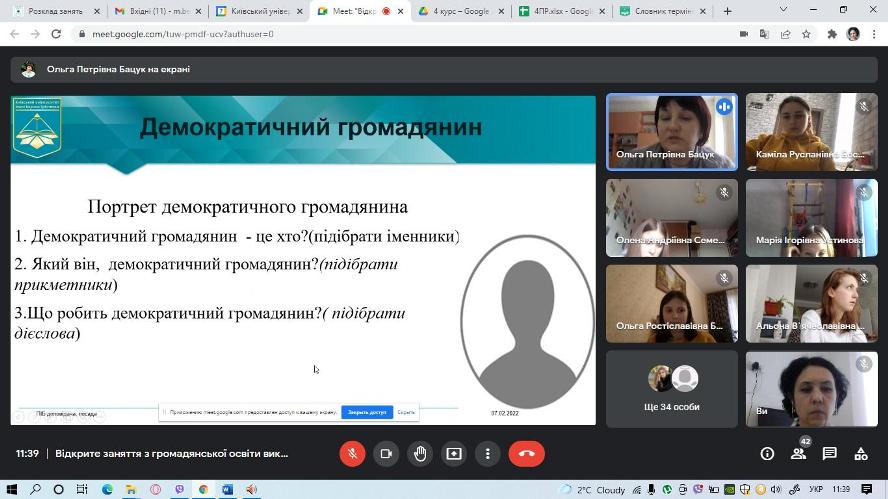
Task: Click the 2°C Cloudy weather widget
Action: 592,489
